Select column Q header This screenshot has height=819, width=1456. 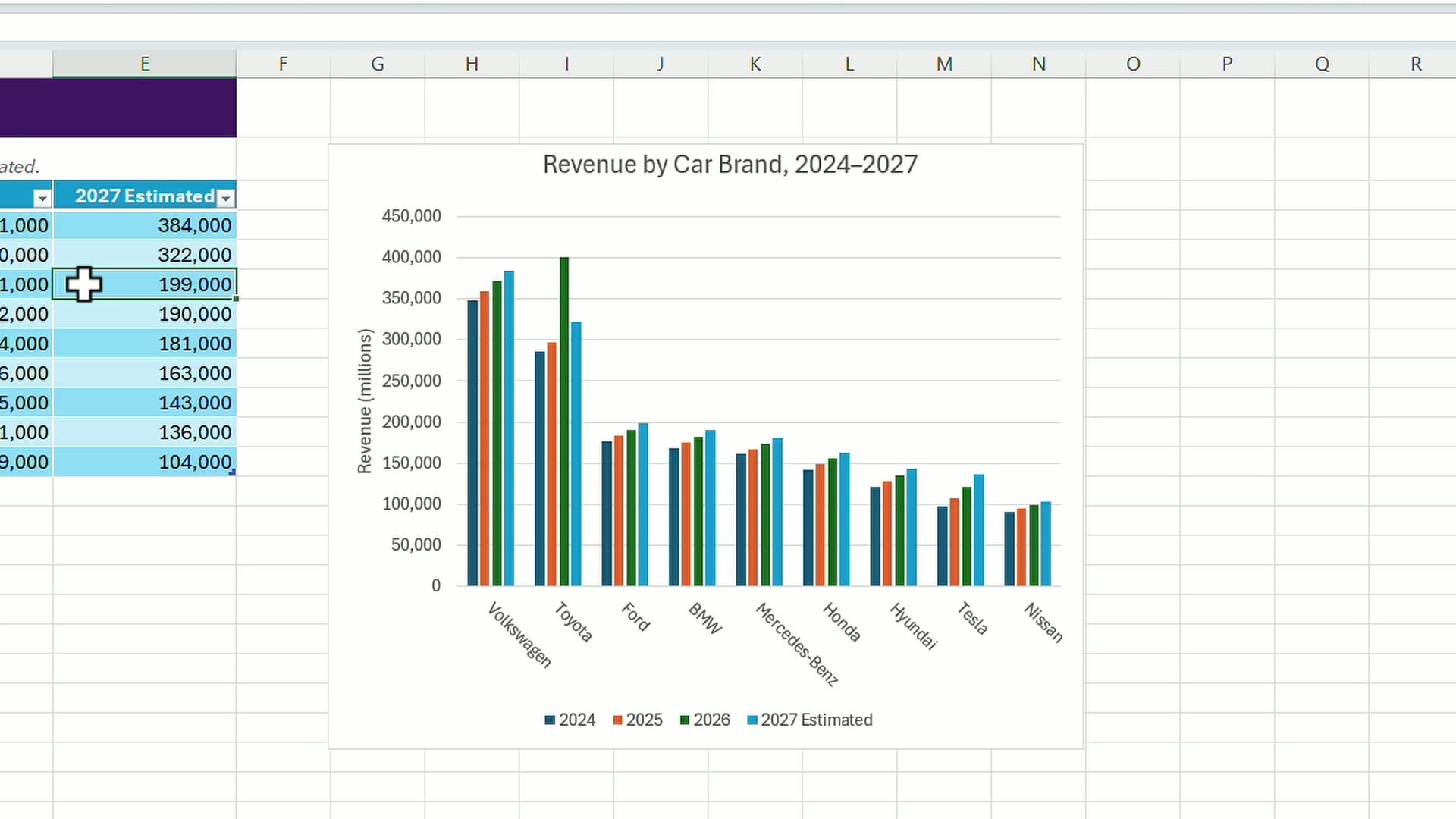coord(1322,64)
